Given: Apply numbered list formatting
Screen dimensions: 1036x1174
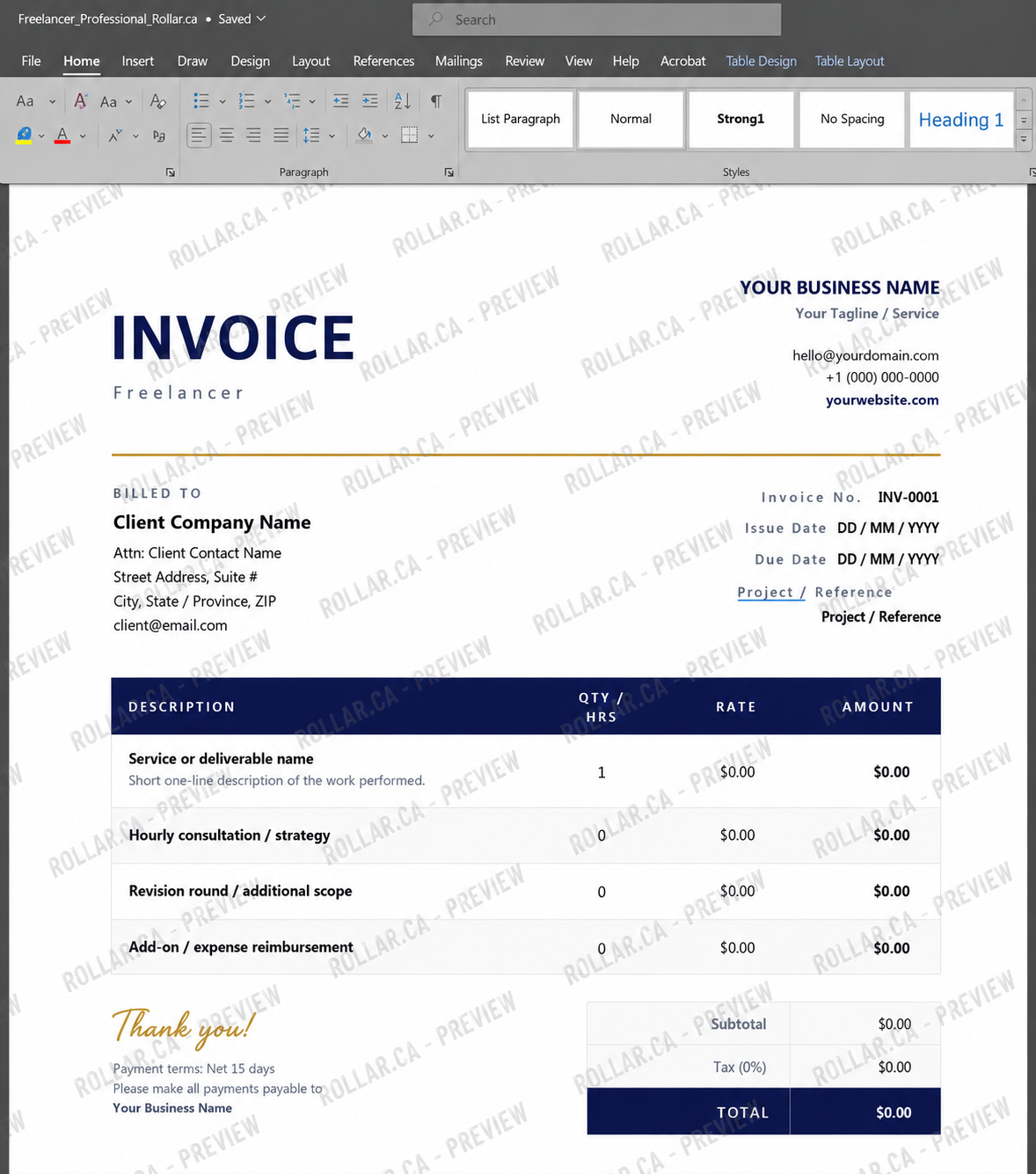Looking at the screenshot, I should [247, 101].
